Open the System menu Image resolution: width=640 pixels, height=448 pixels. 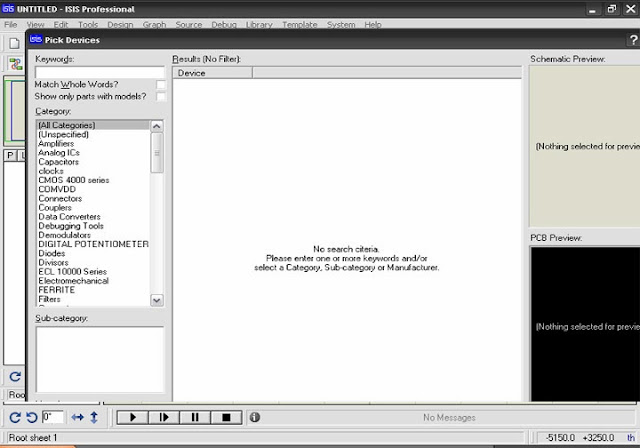pyautogui.click(x=341, y=24)
